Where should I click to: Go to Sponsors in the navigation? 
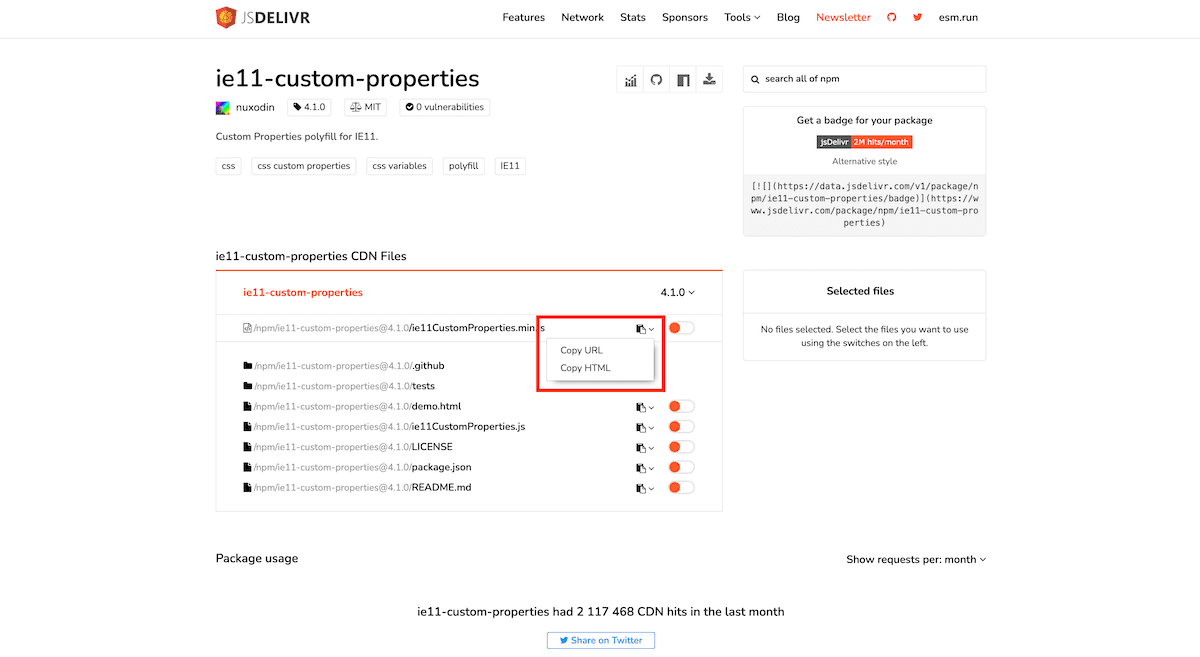coord(685,17)
